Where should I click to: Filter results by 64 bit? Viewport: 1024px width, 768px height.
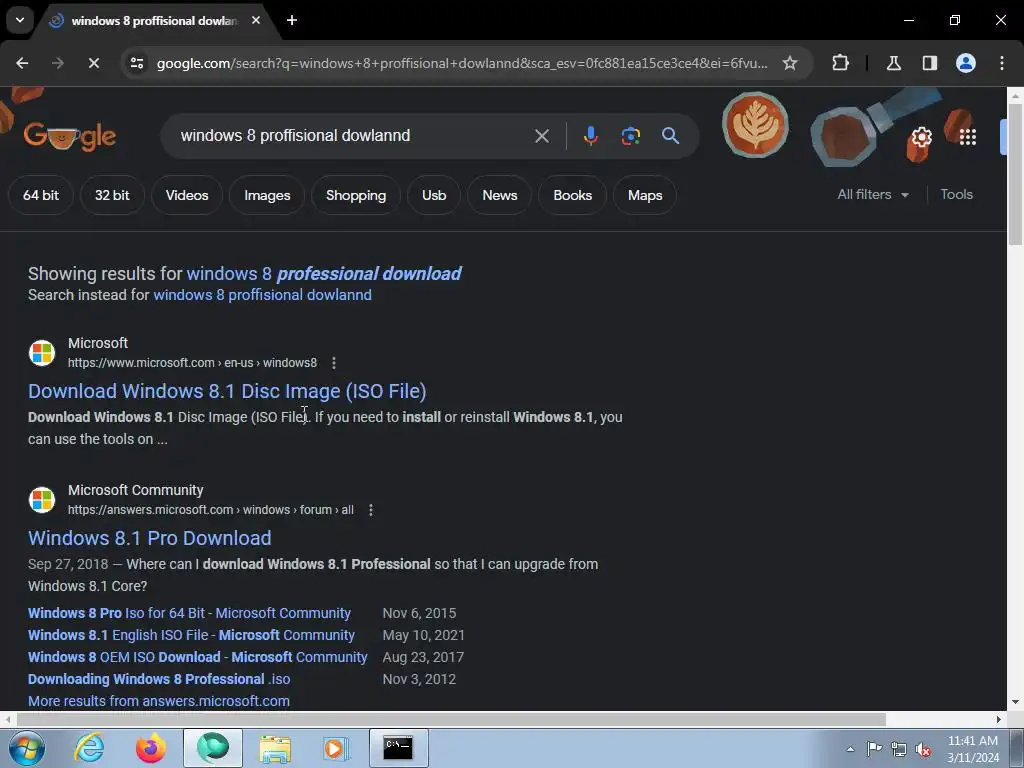click(40, 195)
